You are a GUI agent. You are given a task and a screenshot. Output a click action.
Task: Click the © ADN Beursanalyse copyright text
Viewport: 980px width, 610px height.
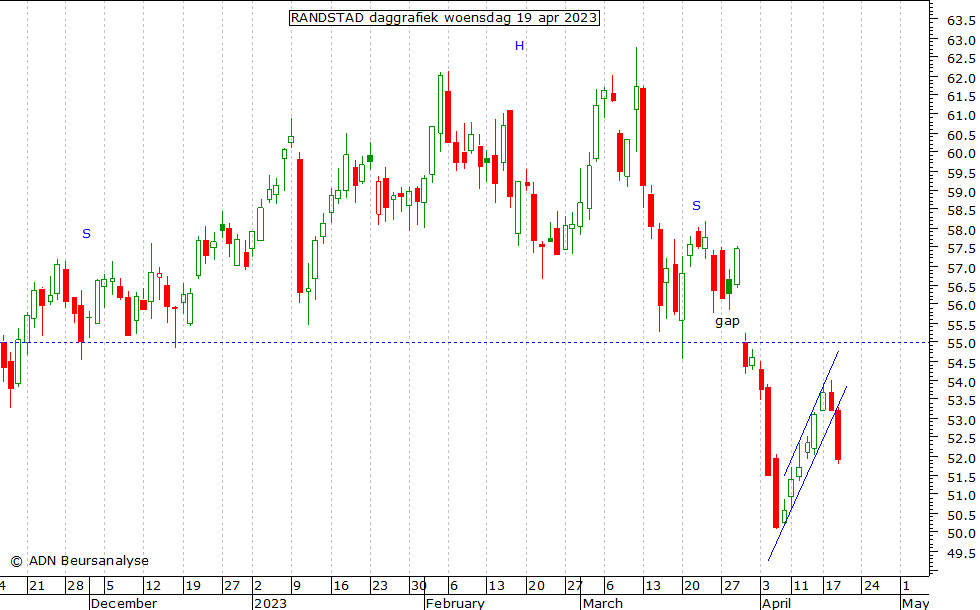(x=79, y=561)
